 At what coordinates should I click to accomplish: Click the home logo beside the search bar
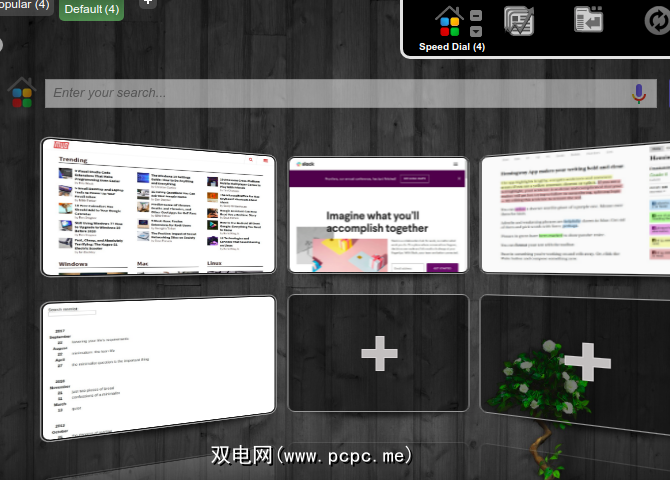click(22, 93)
